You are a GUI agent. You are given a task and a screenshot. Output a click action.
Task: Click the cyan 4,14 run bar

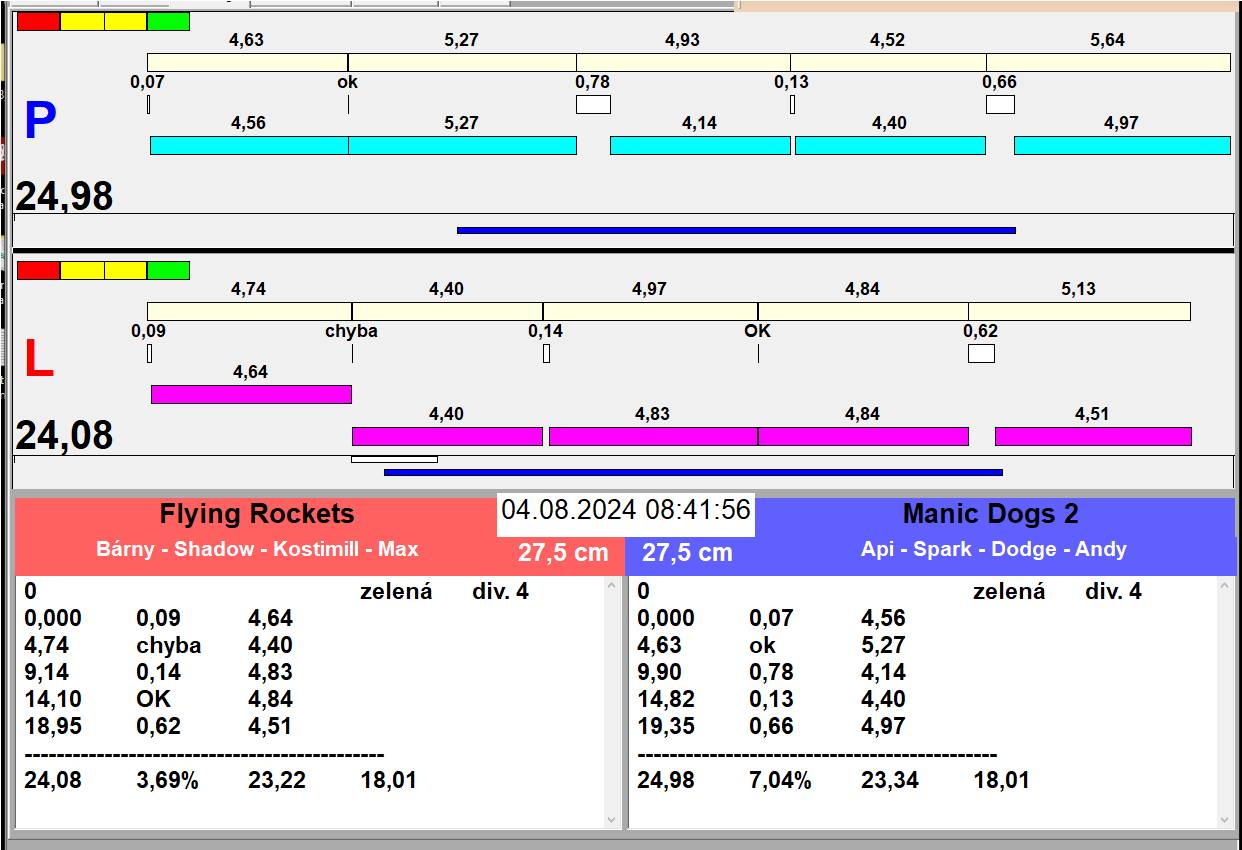click(x=699, y=145)
